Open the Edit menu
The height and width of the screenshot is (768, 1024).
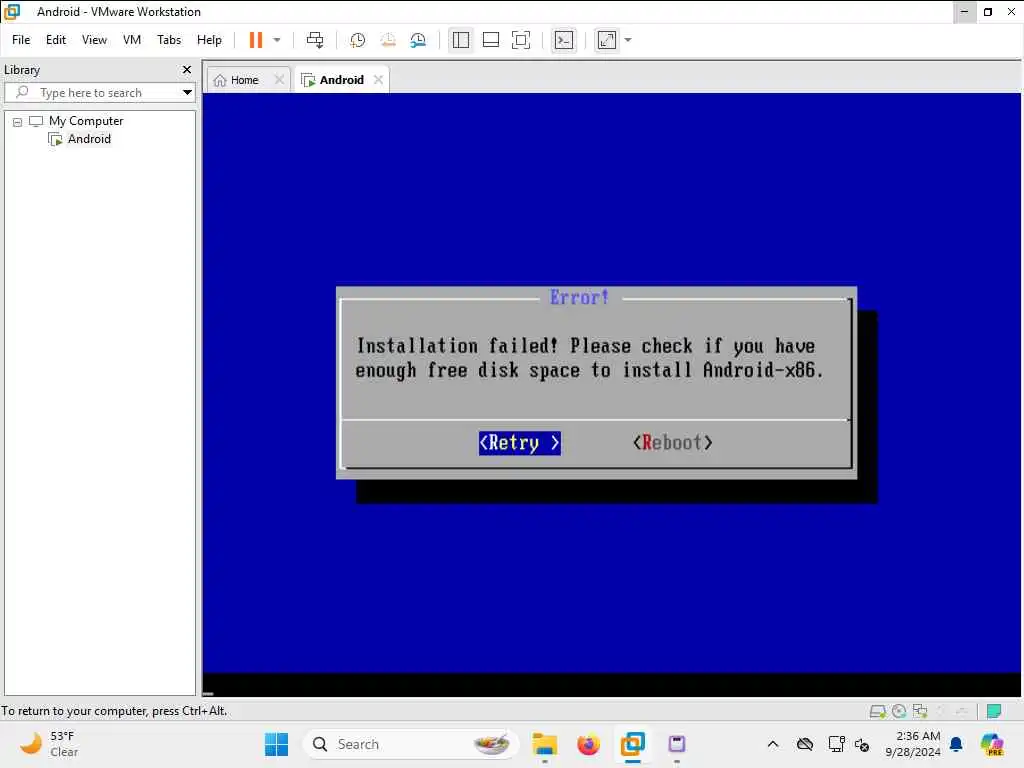point(56,40)
